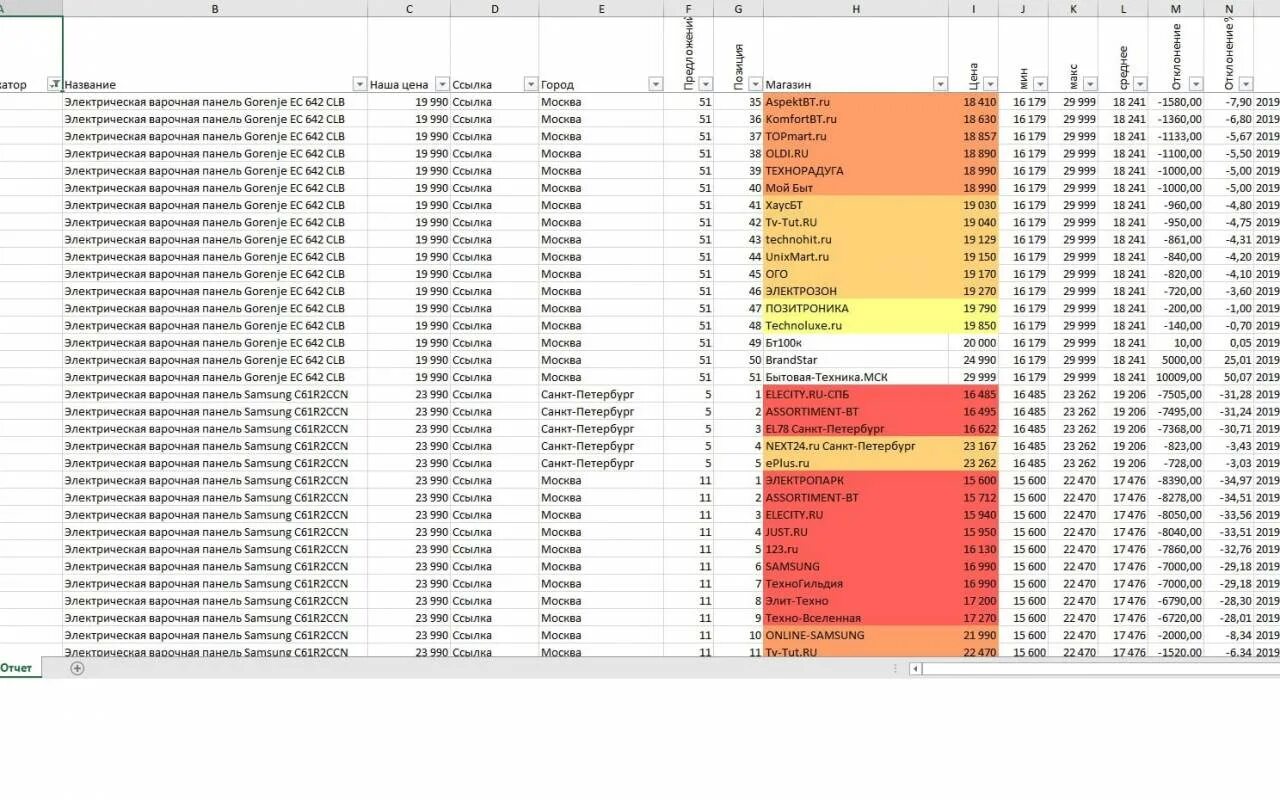Open the Название column filter dropdown
This screenshot has height=800, width=1280.
tap(360, 85)
